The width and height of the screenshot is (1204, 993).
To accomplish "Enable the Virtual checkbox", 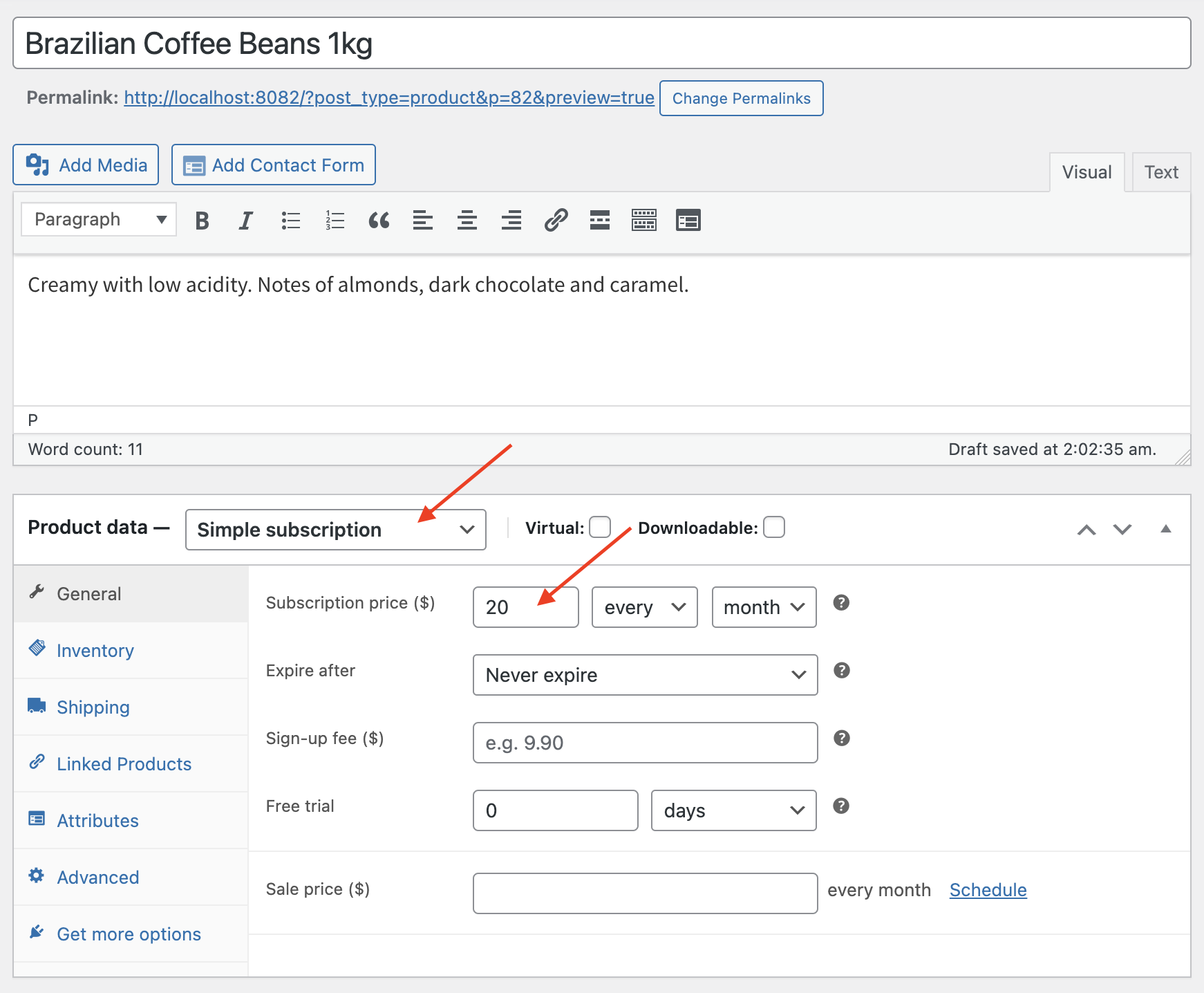I will [600, 527].
